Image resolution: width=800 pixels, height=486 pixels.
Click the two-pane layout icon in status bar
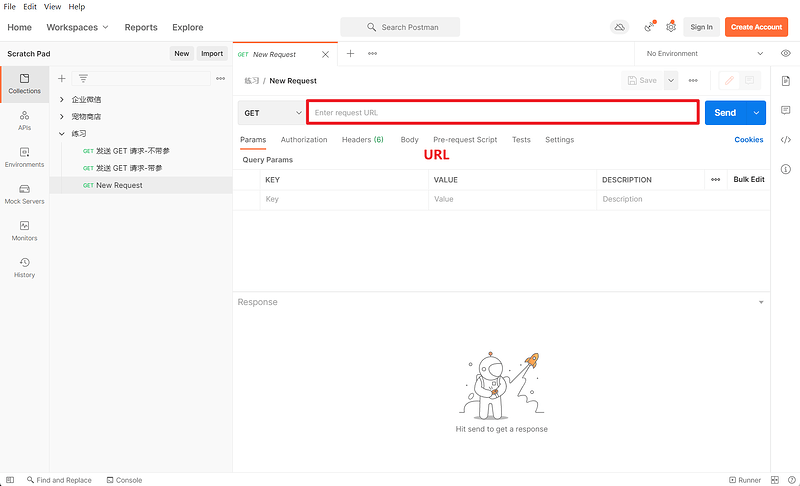774,480
